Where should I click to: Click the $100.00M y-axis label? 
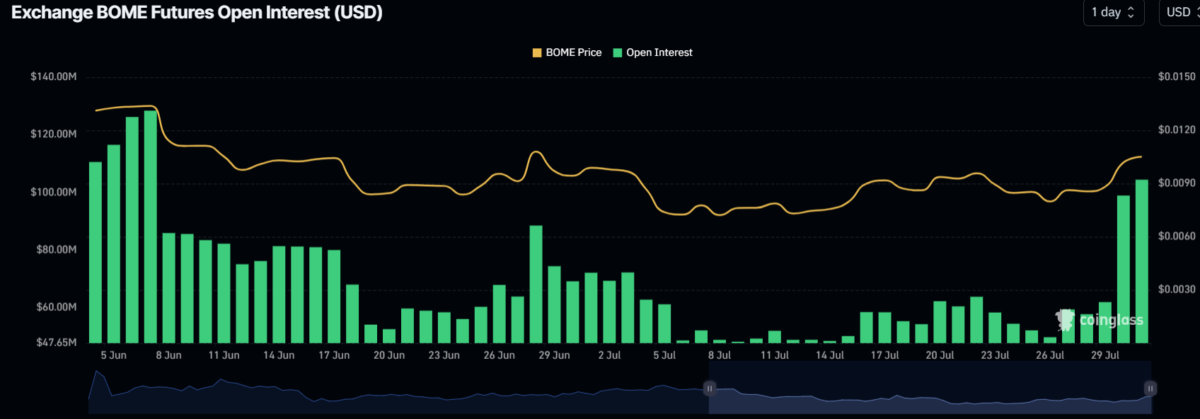click(x=54, y=192)
